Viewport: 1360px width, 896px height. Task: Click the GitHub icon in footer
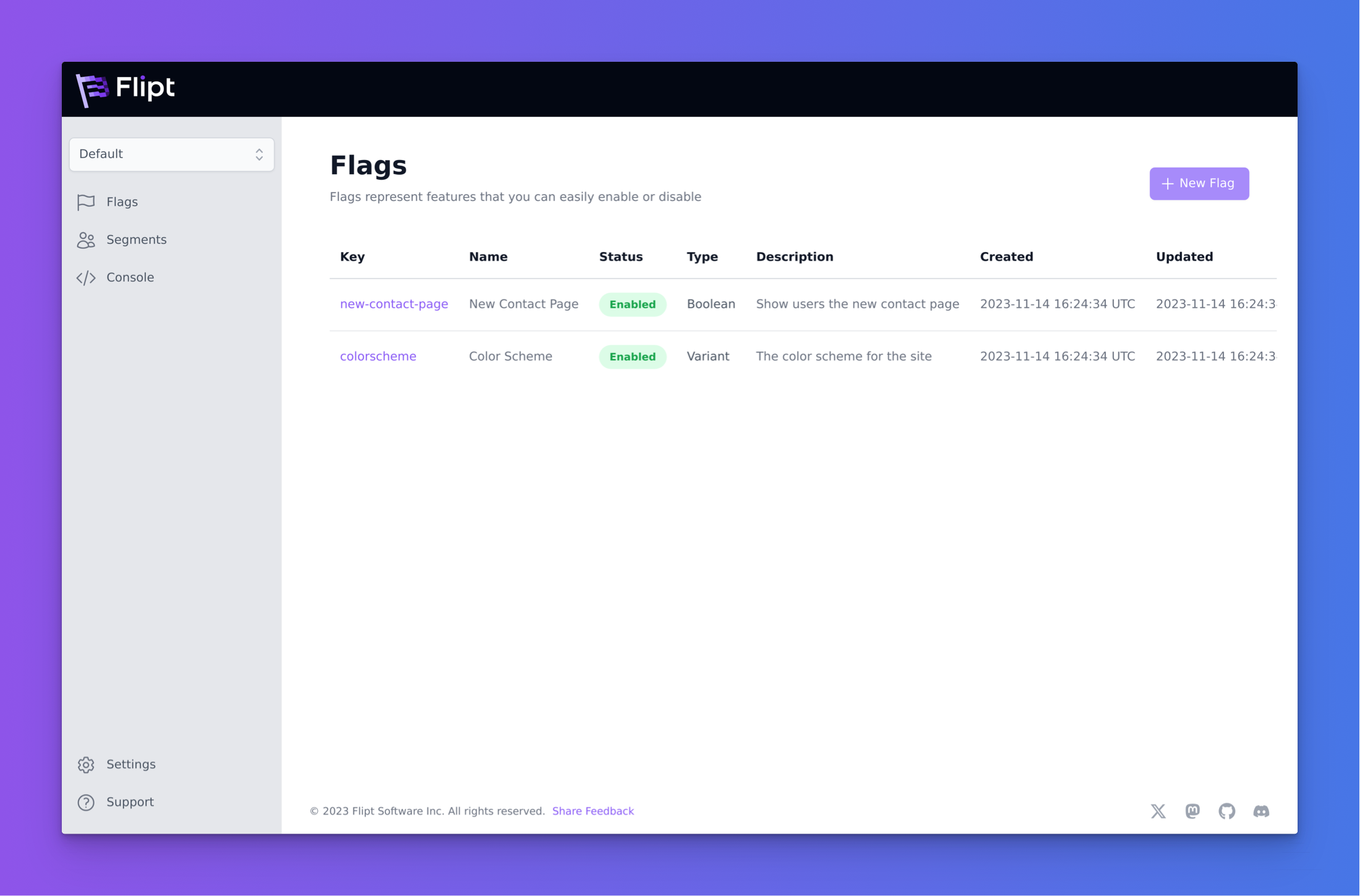pos(1227,810)
